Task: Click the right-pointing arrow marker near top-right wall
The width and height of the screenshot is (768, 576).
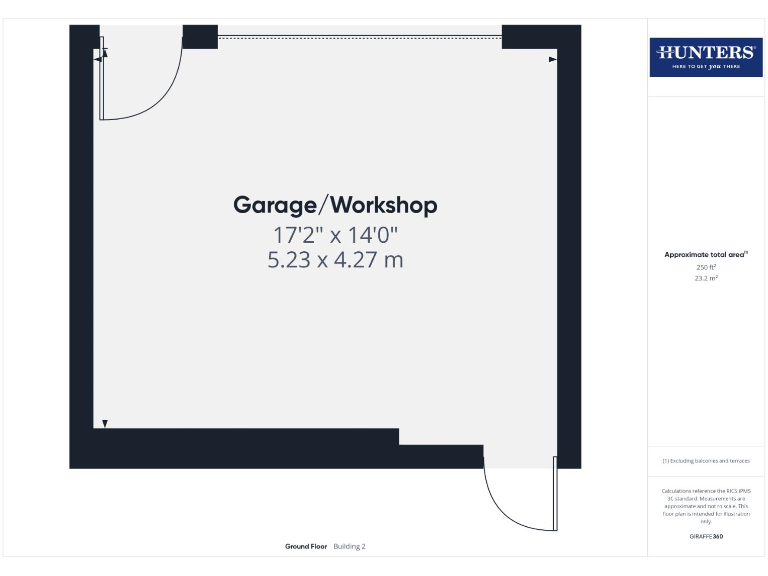Action: 552,60
